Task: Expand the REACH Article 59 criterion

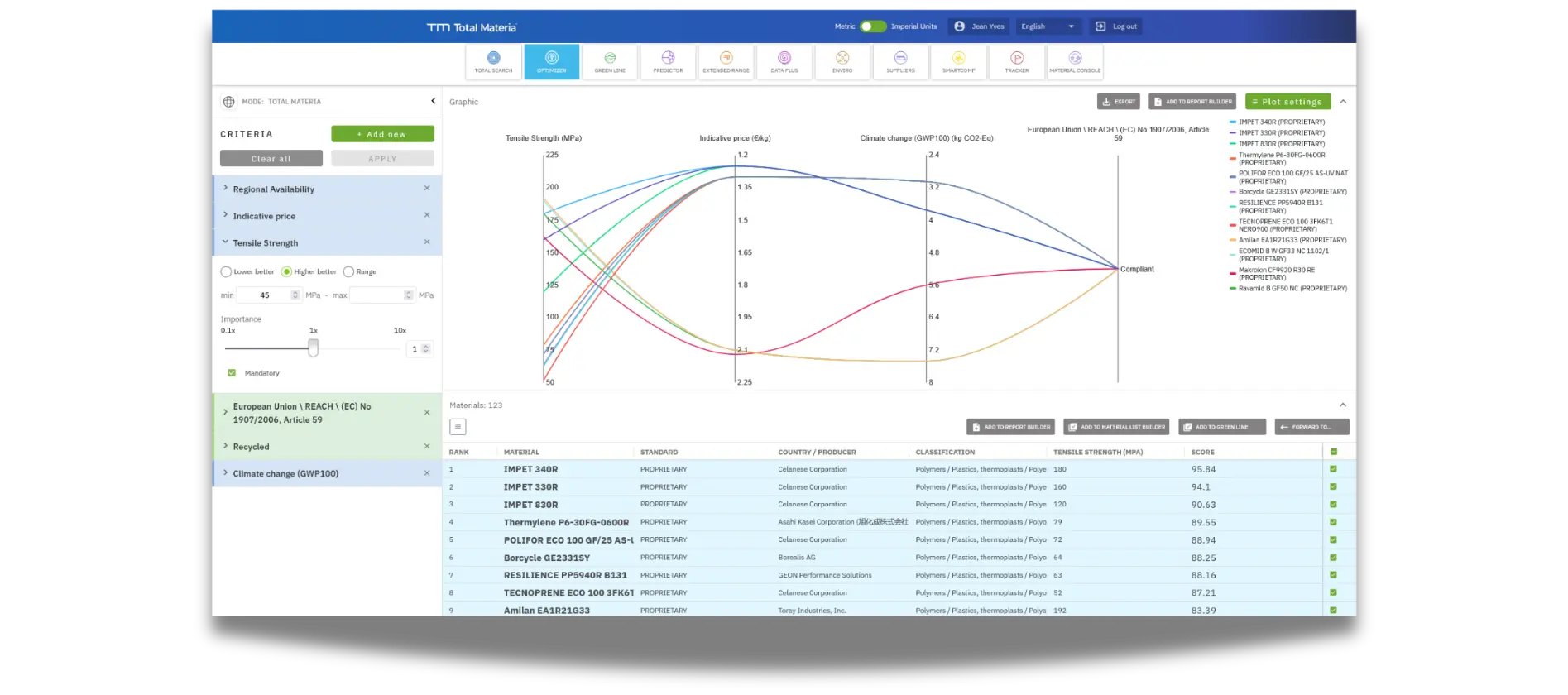Action: pos(225,412)
